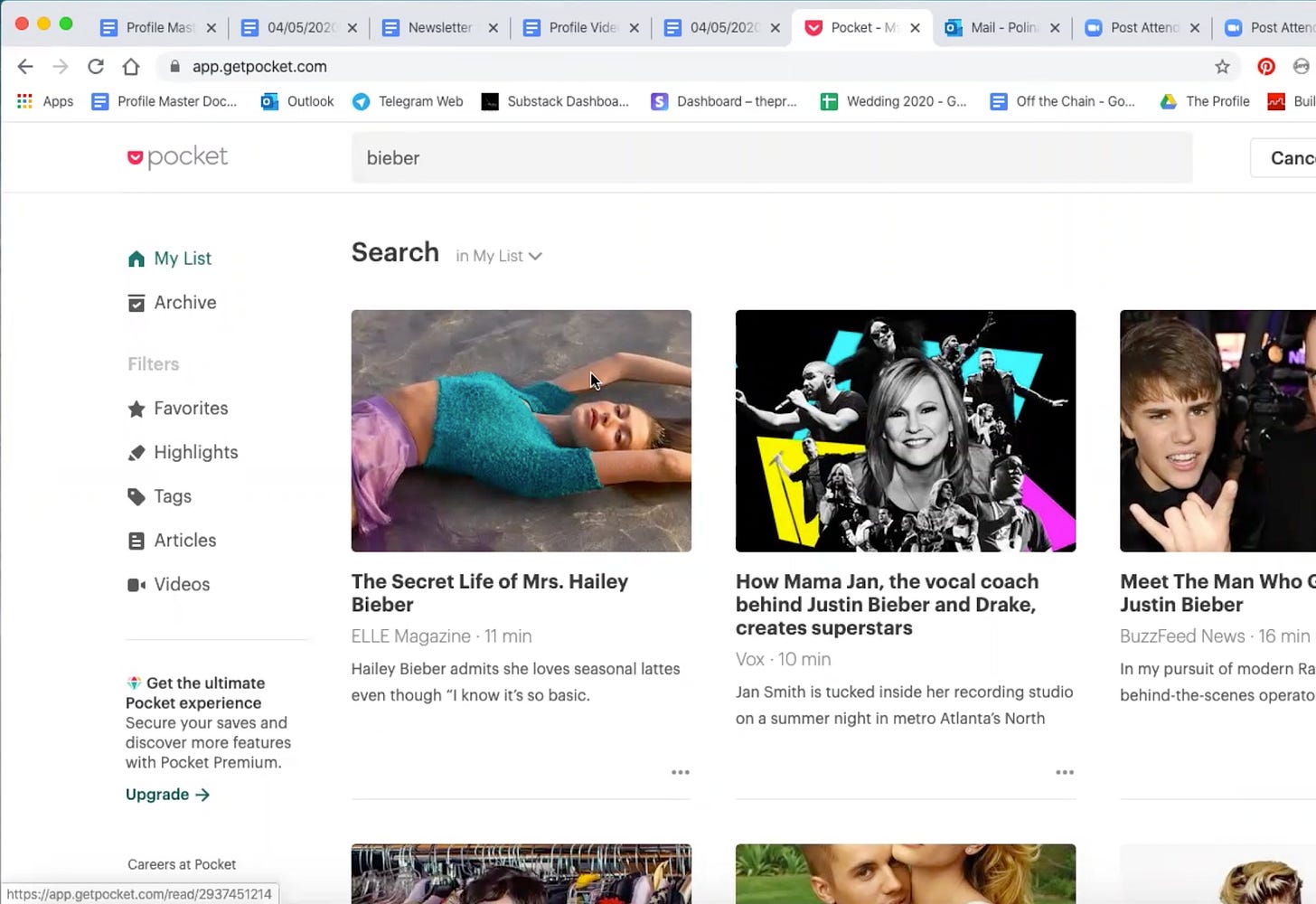The image size is (1316, 904).
Task: Close the Mail - Polina tab
Action: (x=1055, y=28)
